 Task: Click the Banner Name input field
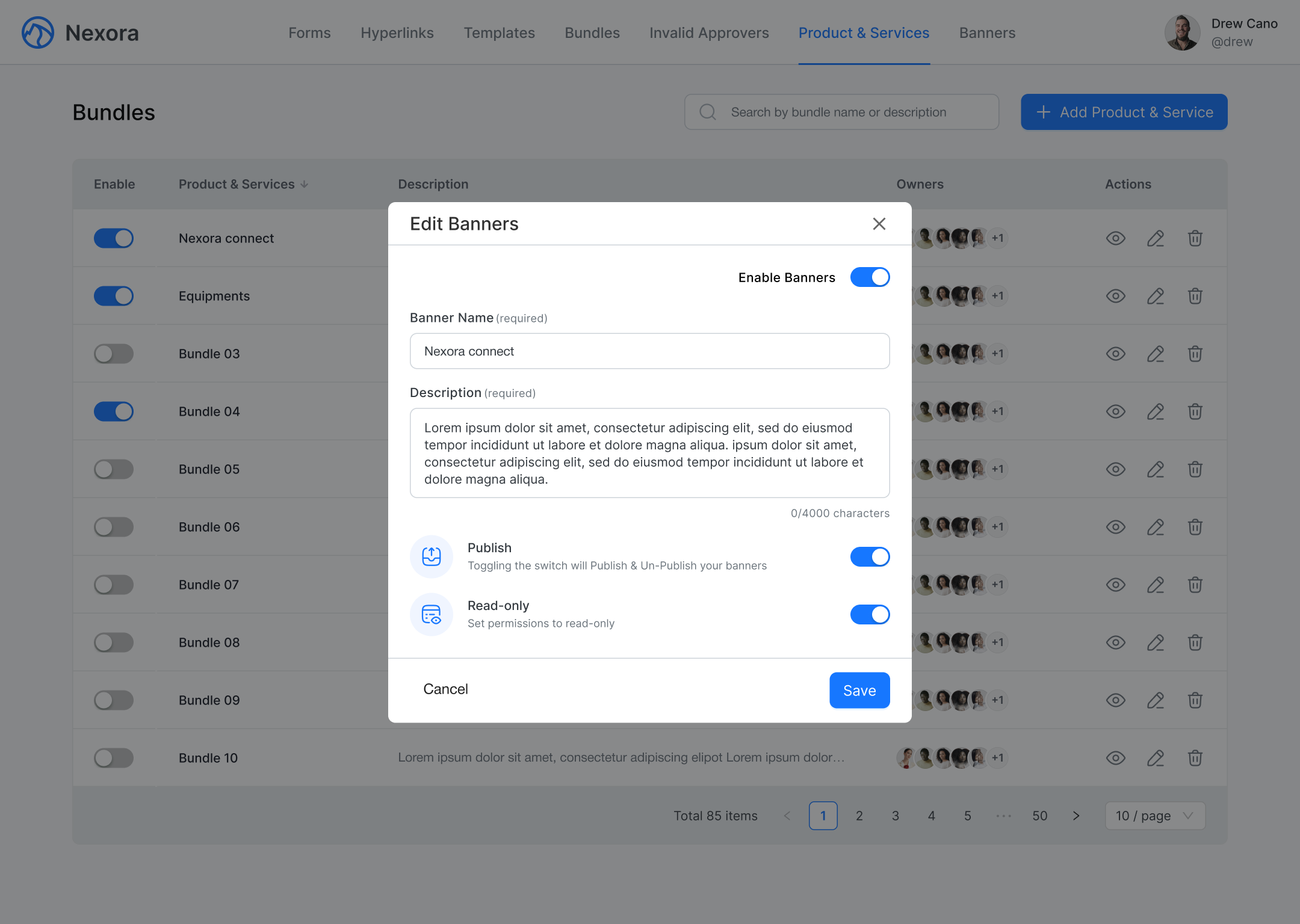coord(649,351)
